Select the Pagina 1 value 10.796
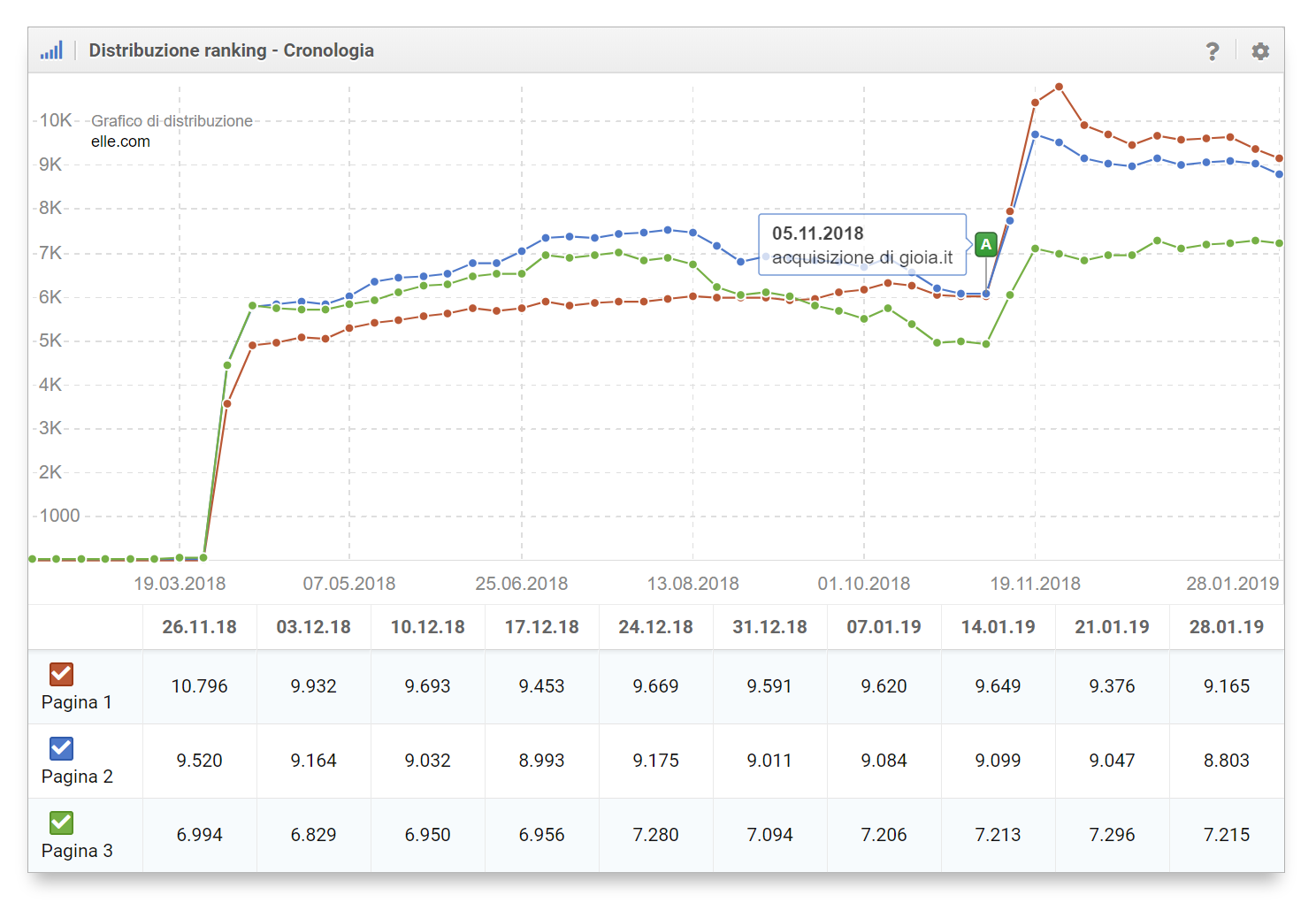The image size is (1316, 903). (x=199, y=686)
